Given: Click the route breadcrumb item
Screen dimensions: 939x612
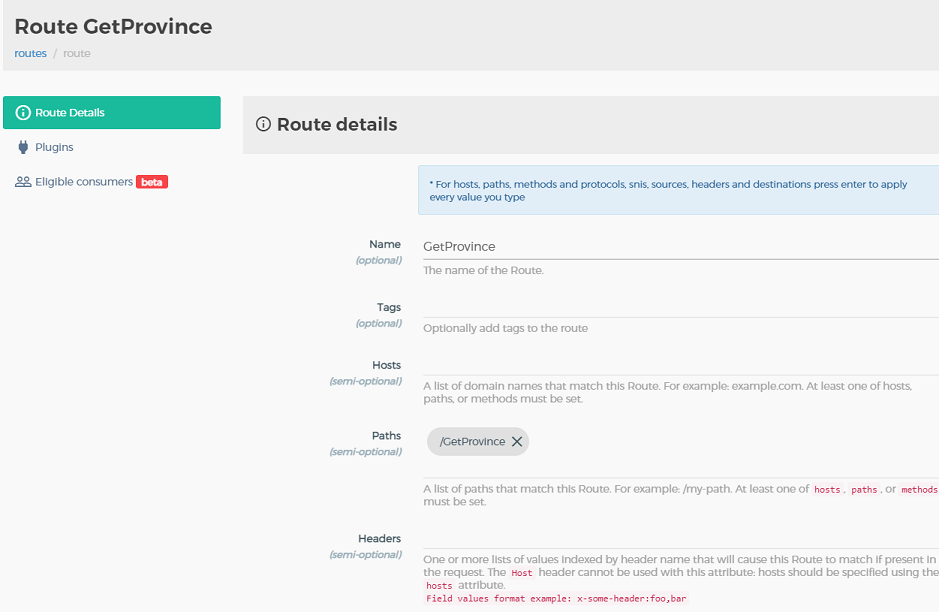Looking at the screenshot, I should click(77, 53).
